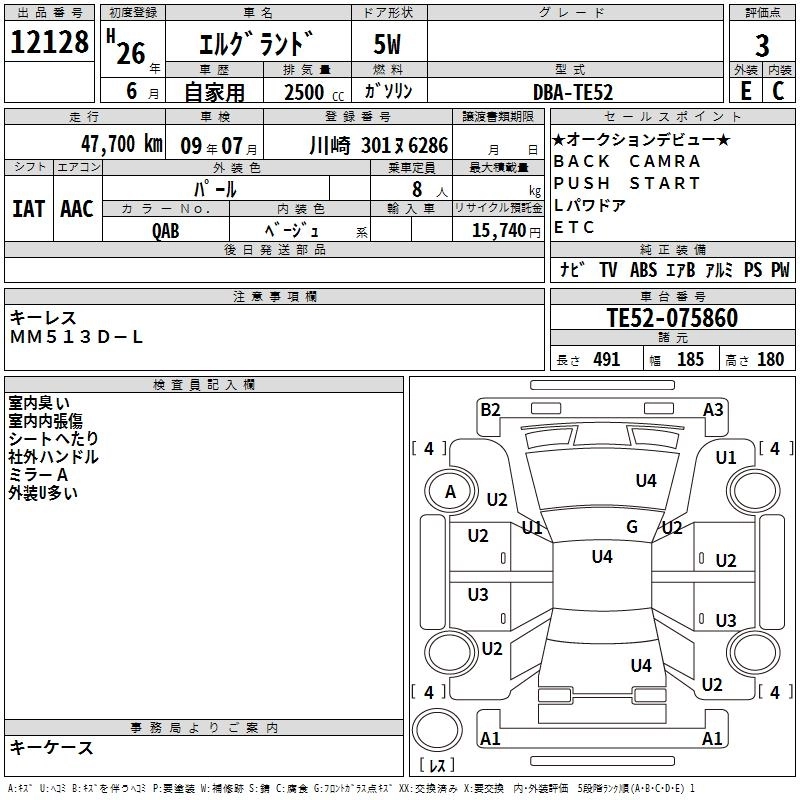Image resolution: width=800 pixels, height=800 pixels.
Task: Click inspection date 09年07月
Action: click(219, 146)
